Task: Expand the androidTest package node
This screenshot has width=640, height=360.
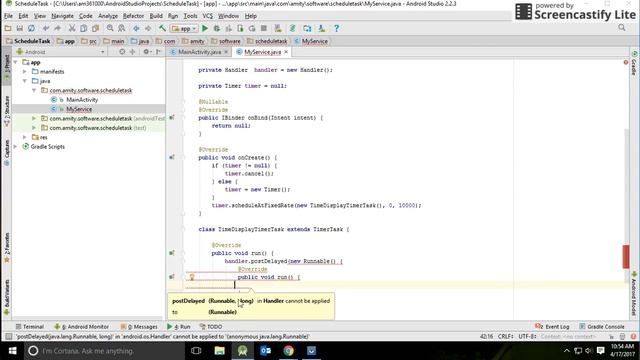Action: pos(34,118)
